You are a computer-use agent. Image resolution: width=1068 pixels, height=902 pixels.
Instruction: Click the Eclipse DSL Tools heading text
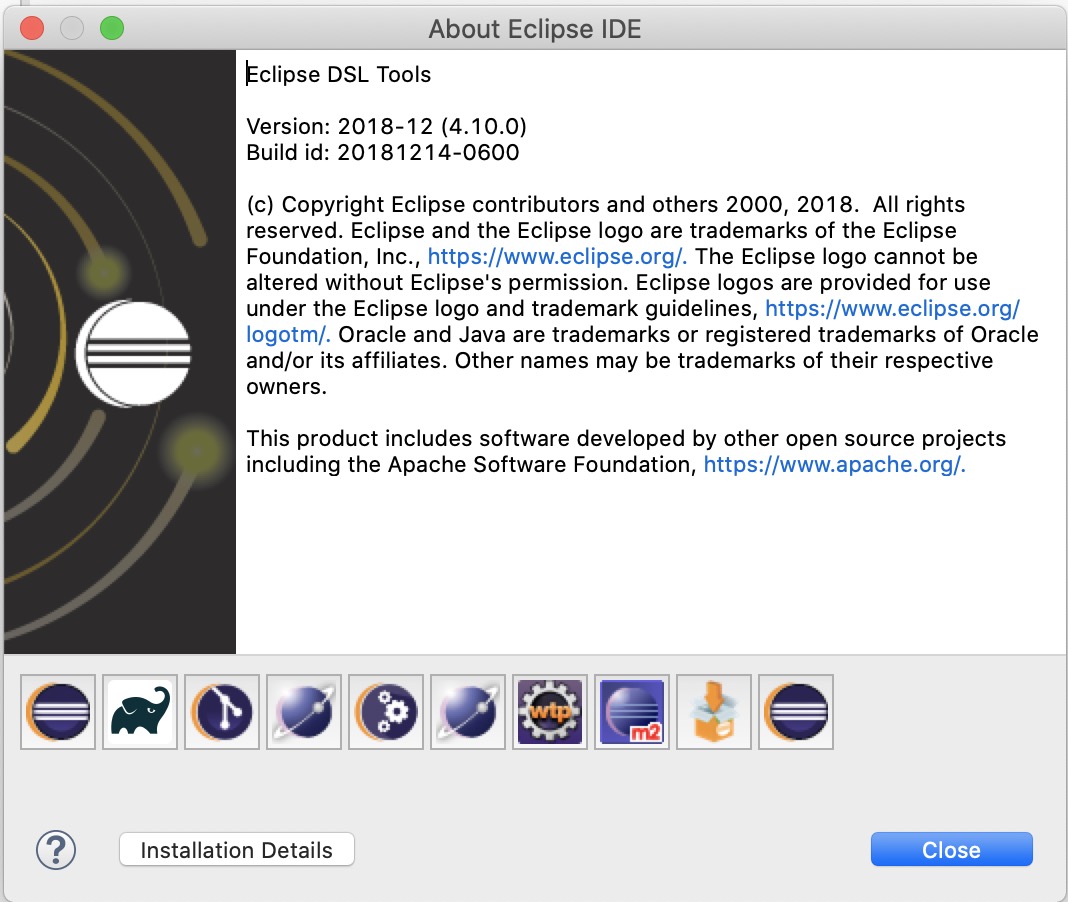pyautogui.click(x=339, y=74)
